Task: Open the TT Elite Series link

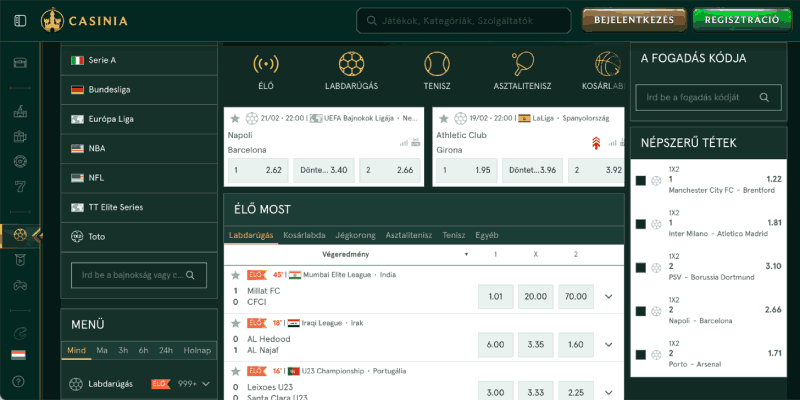Action: (139, 207)
